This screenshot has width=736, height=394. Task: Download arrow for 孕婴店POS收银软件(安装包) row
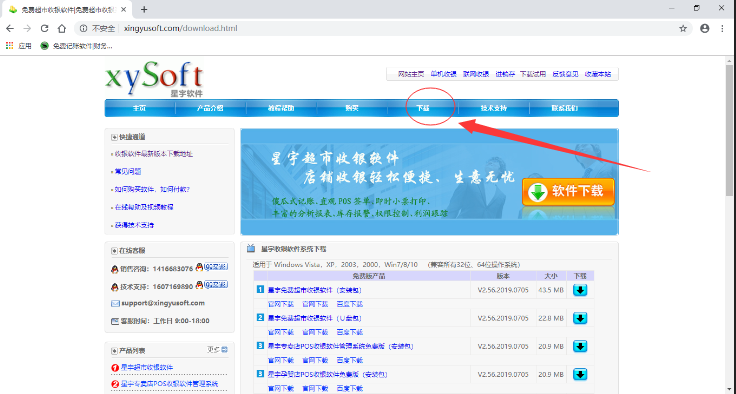point(580,374)
